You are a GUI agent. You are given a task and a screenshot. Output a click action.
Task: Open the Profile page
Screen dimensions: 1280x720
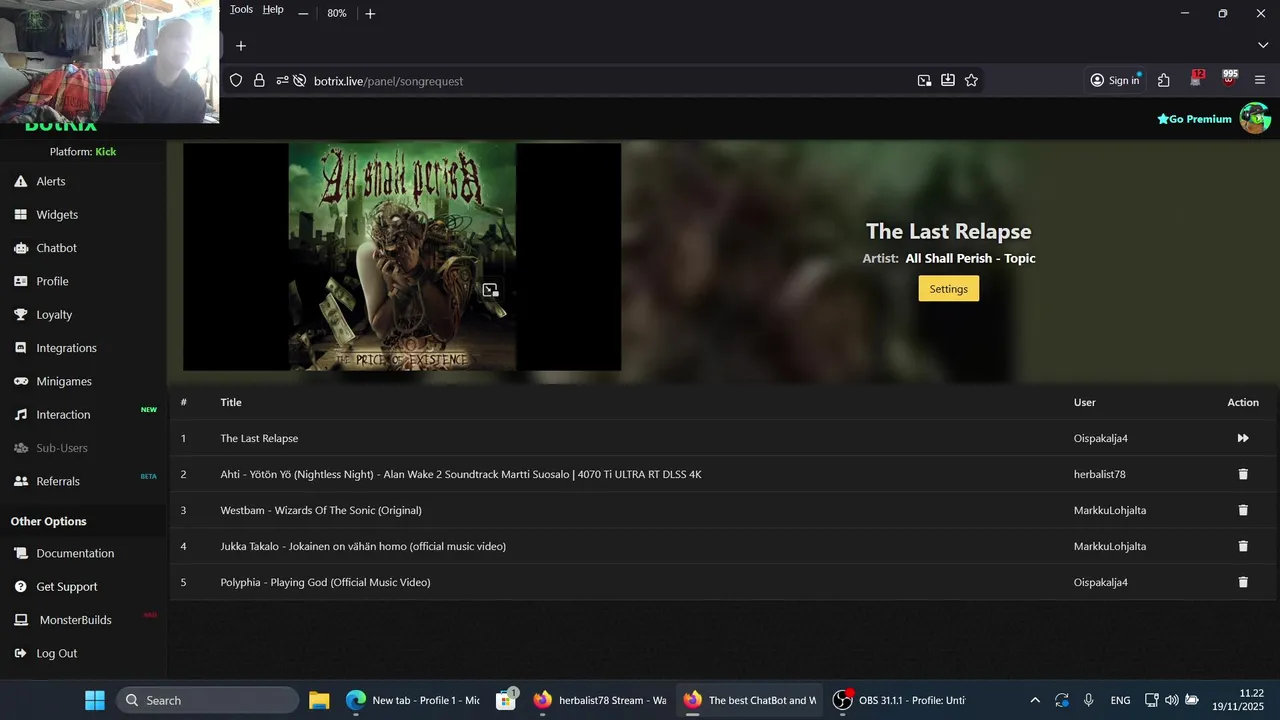(52, 281)
